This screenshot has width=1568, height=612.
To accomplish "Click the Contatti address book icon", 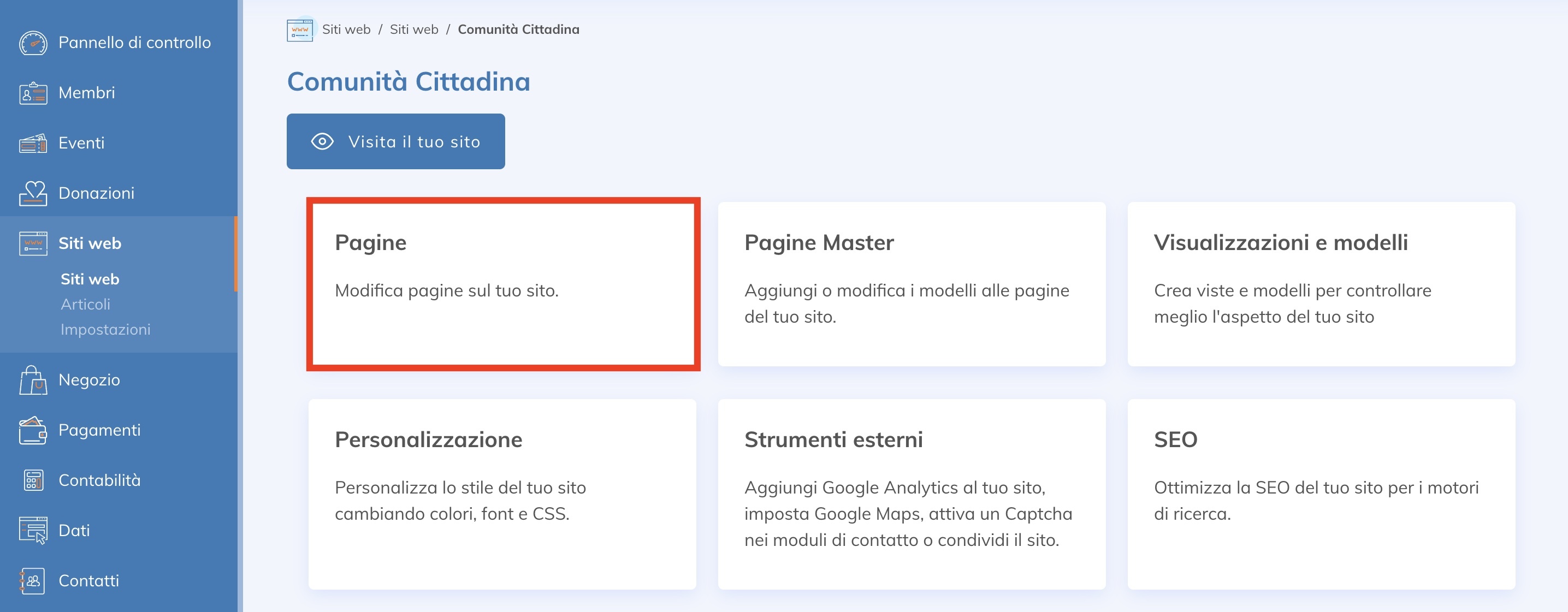I will click(x=33, y=581).
